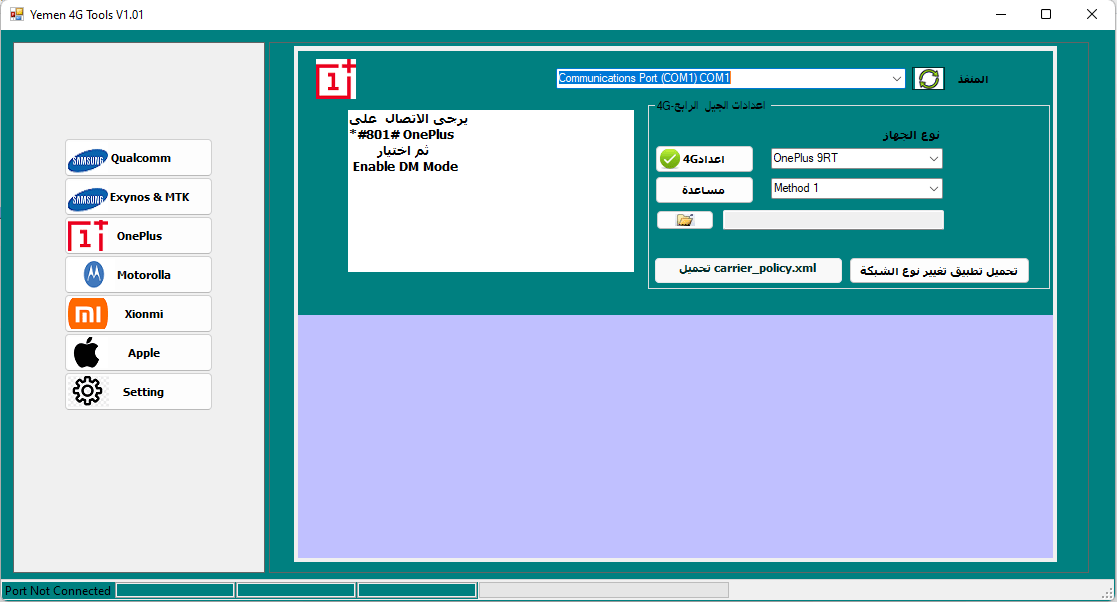Click the green checkmark on the 4G settings button
1117x602 pixels.
tap(668, 158)
